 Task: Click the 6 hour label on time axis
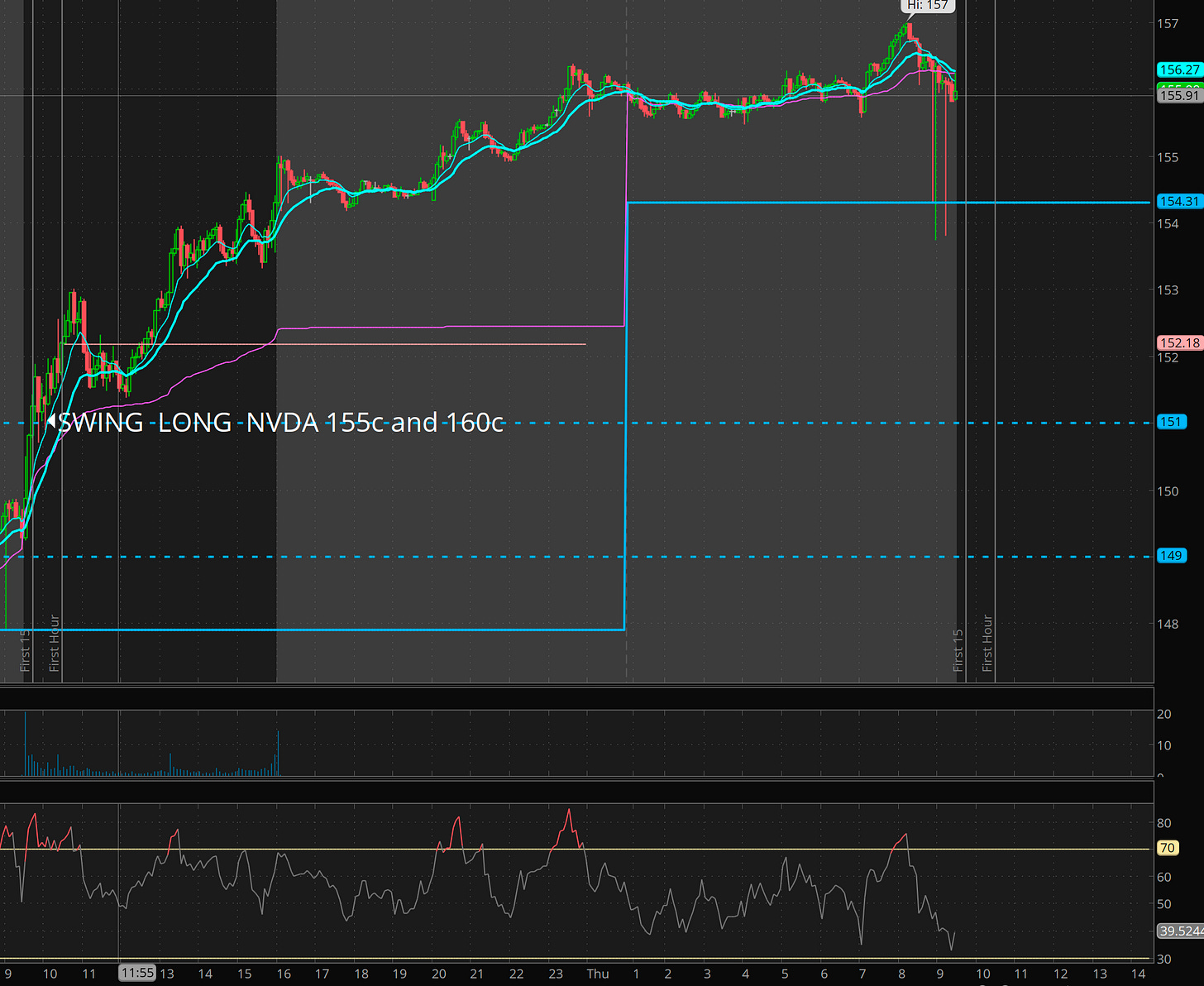(x=824, y=974)
